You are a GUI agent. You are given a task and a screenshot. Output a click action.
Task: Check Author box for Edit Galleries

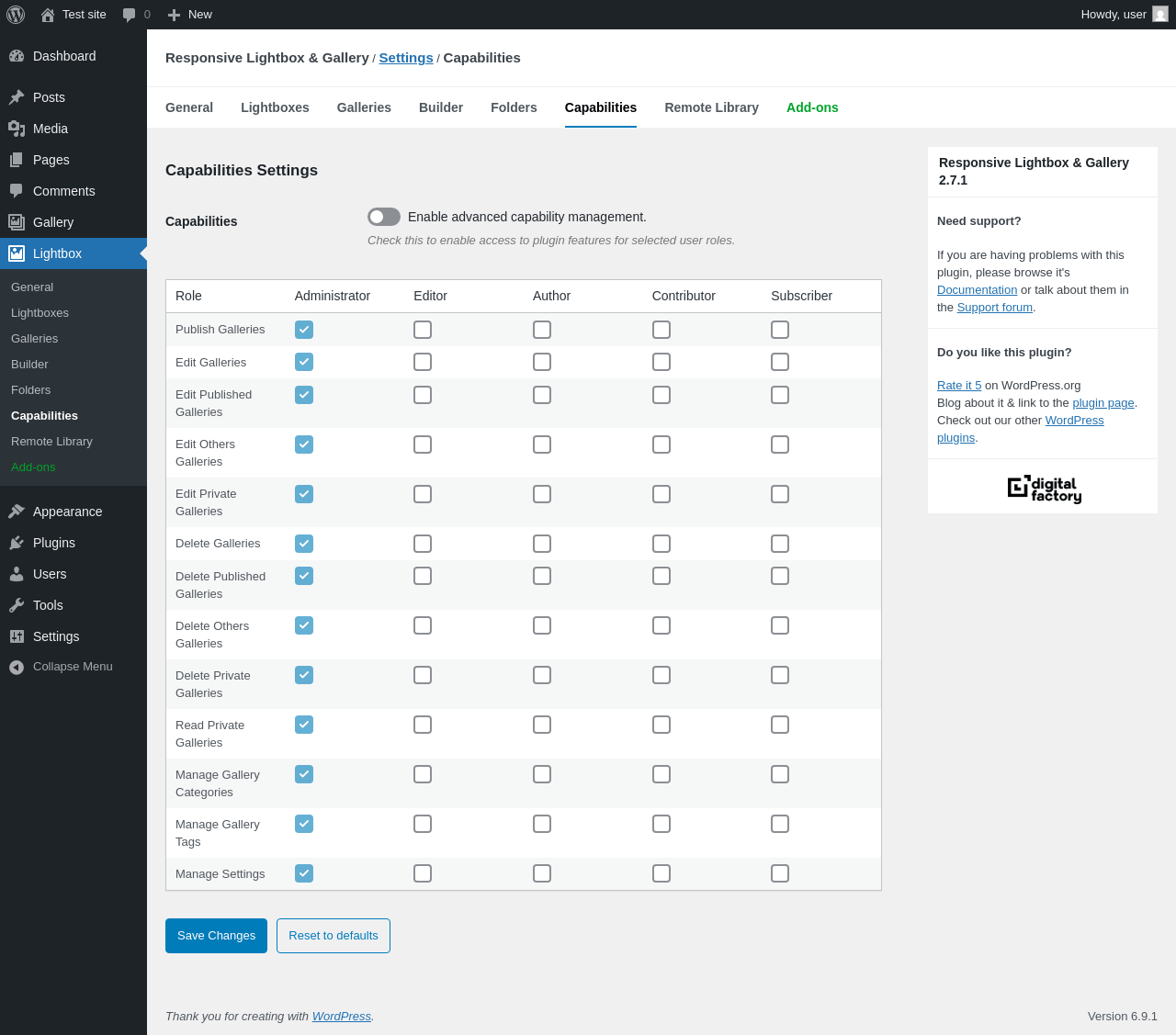[x=542, y=362]
